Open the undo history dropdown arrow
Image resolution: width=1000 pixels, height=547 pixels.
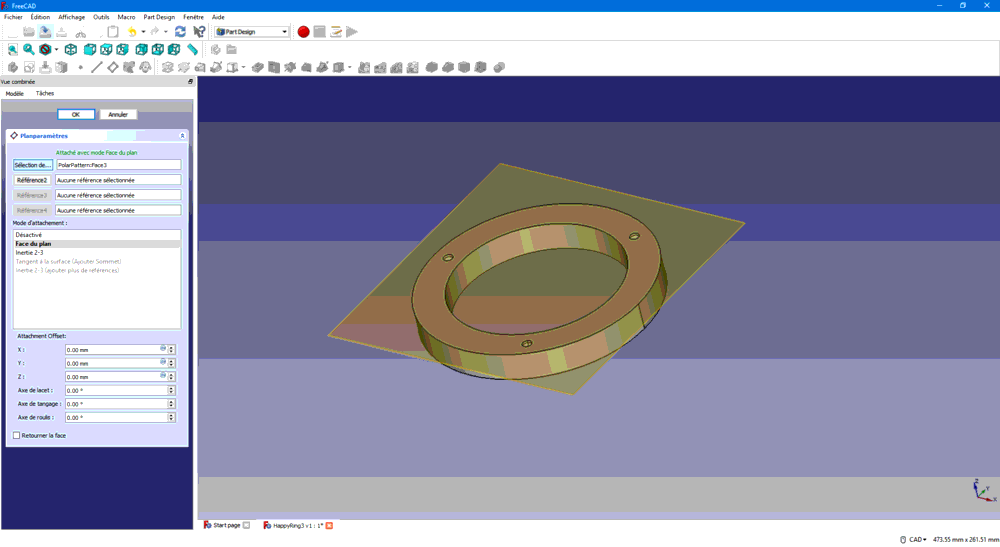(x=143, y=31)
